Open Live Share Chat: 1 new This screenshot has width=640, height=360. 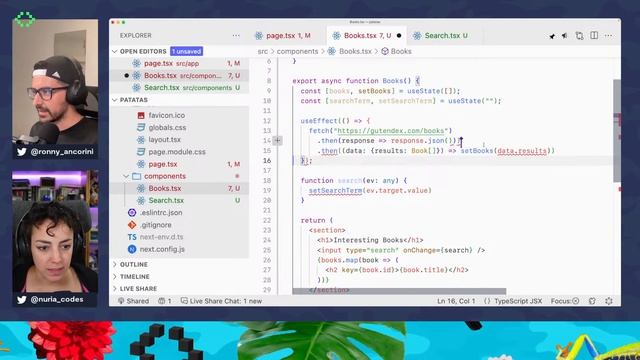point(221,301)
